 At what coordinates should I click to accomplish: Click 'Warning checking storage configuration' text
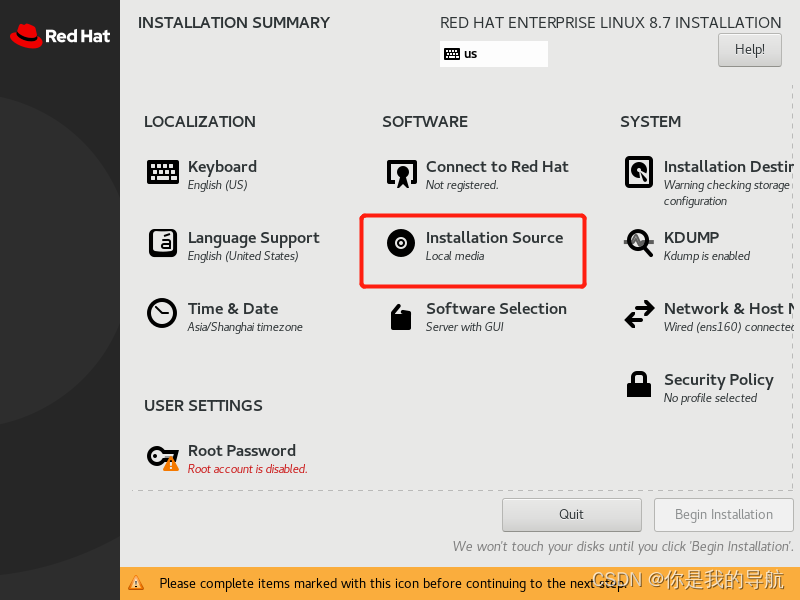(727, 193)
